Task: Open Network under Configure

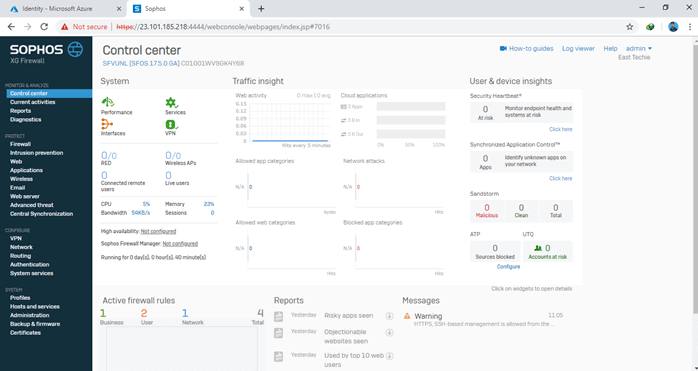Action: (x=21, y=247)
